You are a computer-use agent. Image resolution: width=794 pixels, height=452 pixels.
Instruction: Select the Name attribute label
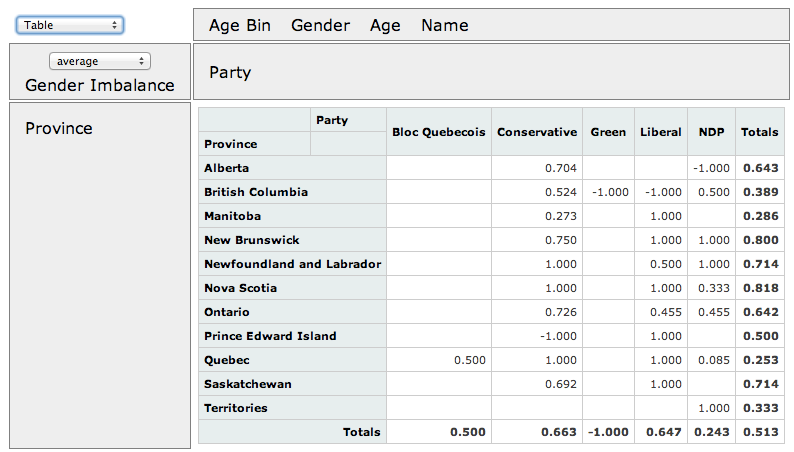(x=445, y=26)
